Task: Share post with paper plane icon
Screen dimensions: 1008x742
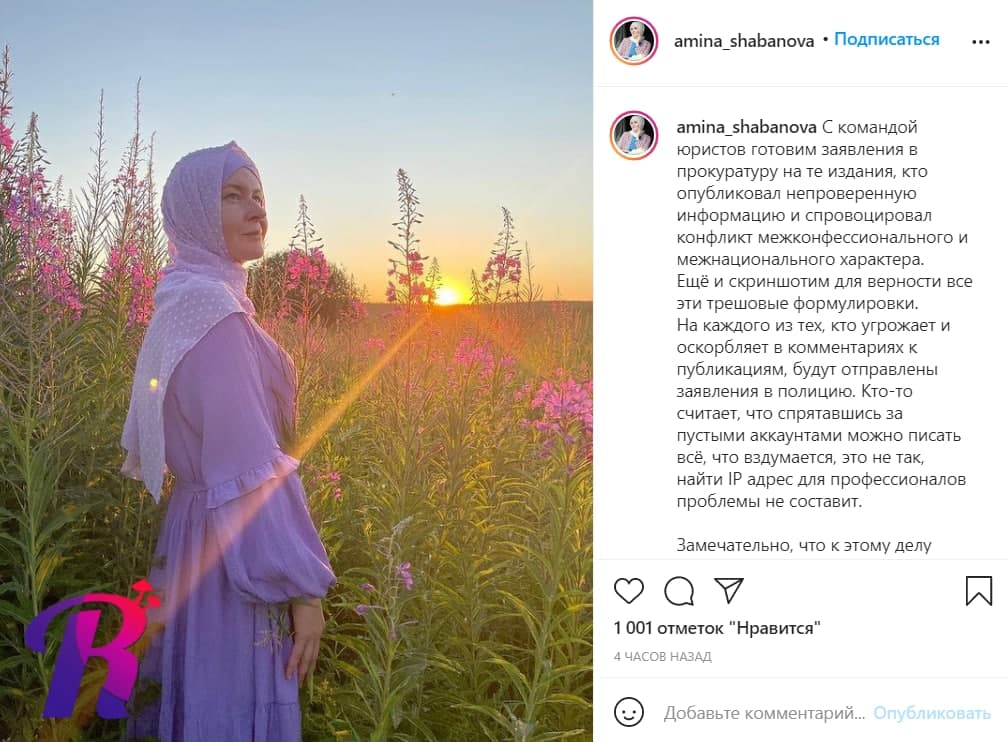Action: click(728, 590)
